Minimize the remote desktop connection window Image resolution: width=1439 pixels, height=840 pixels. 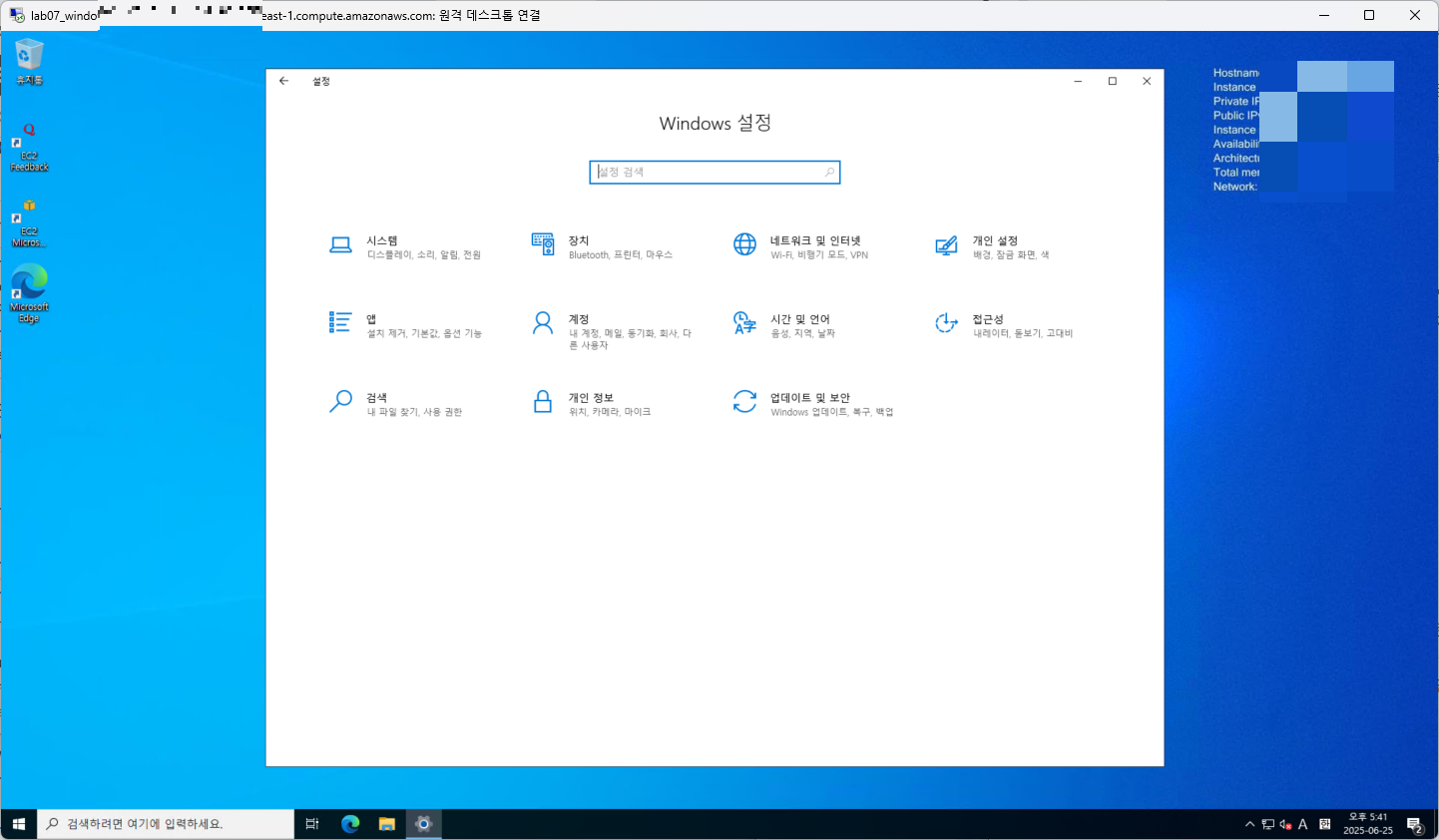point(1324,15)
